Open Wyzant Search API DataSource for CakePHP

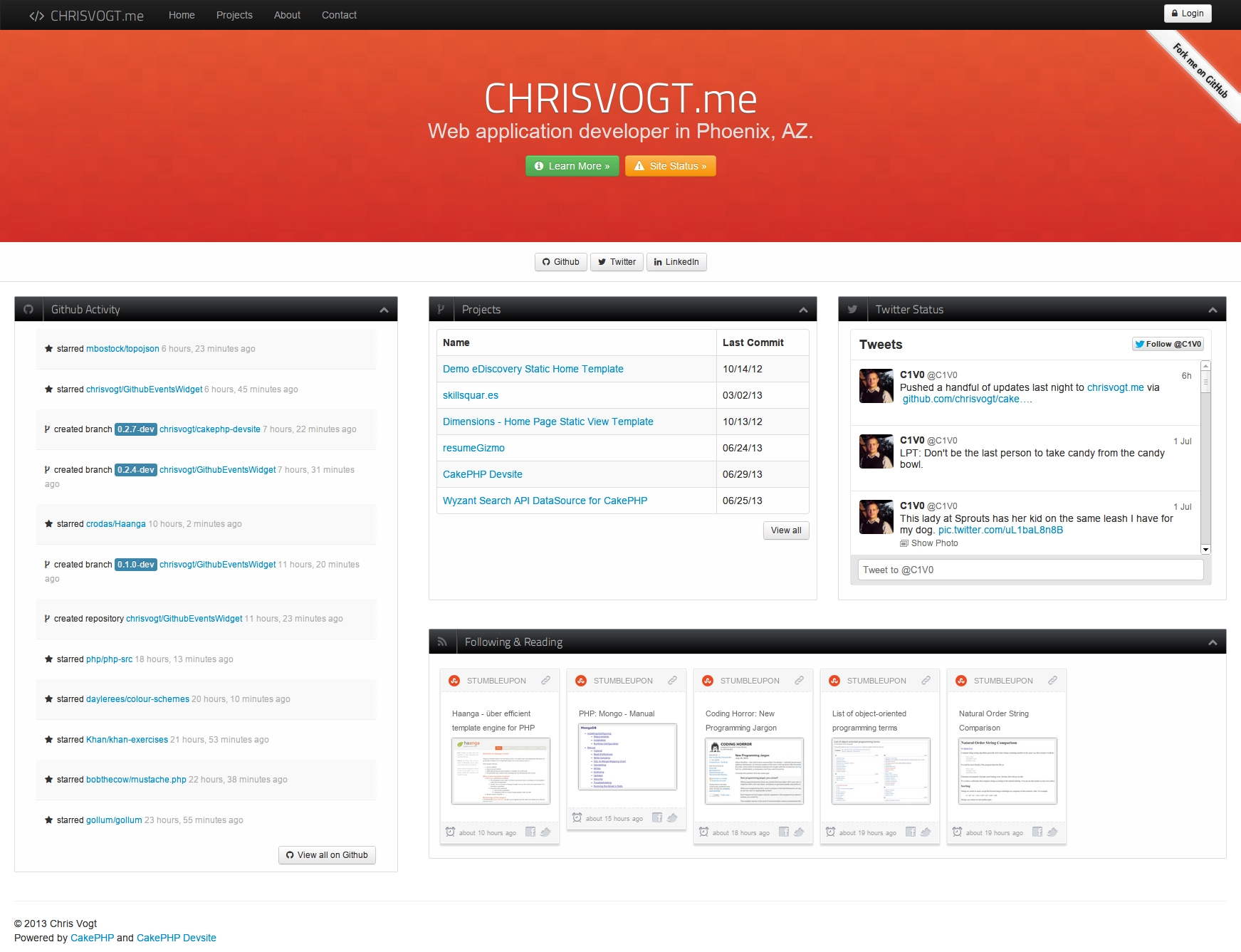545,501
